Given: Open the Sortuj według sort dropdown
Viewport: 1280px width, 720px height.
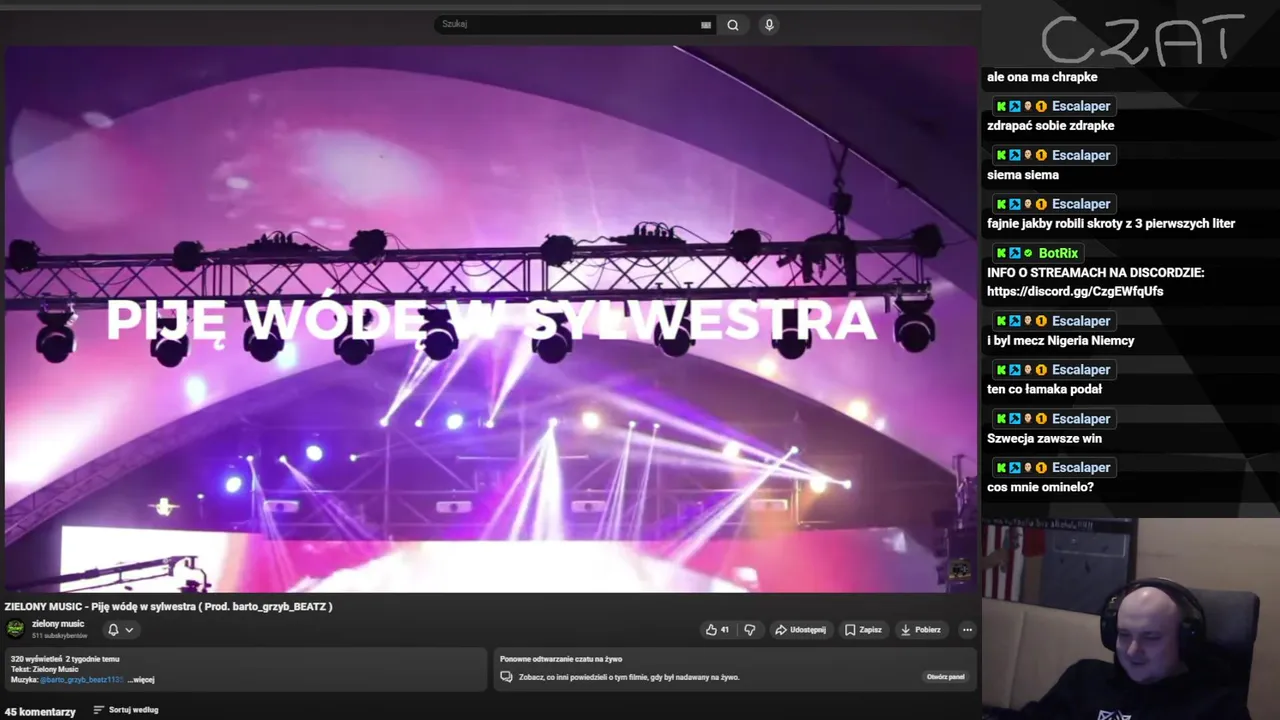Looking at the screenshot, I should (x=126, y=710).
